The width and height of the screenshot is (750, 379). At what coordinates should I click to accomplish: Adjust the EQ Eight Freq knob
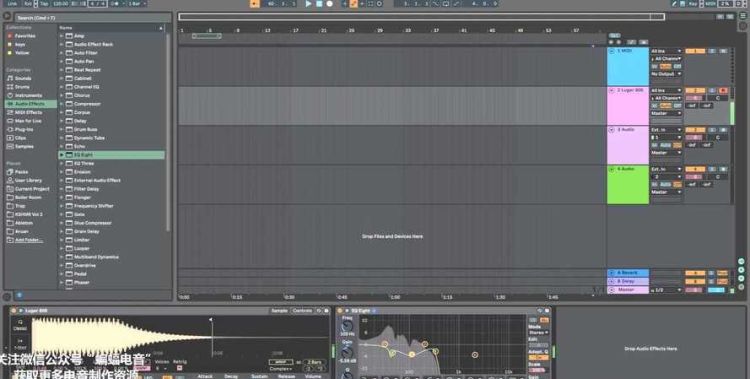tap(347, 327)
